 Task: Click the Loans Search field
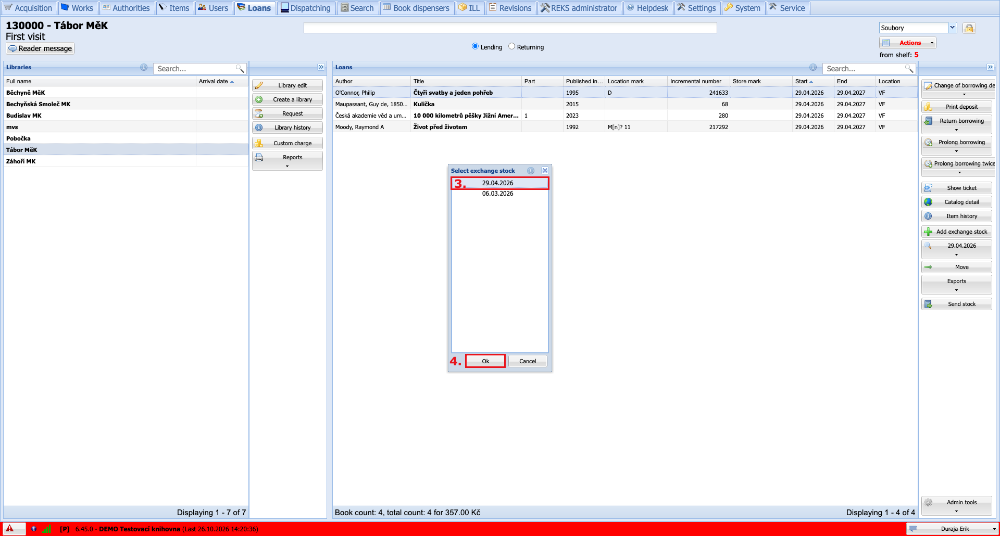(864, 68)
